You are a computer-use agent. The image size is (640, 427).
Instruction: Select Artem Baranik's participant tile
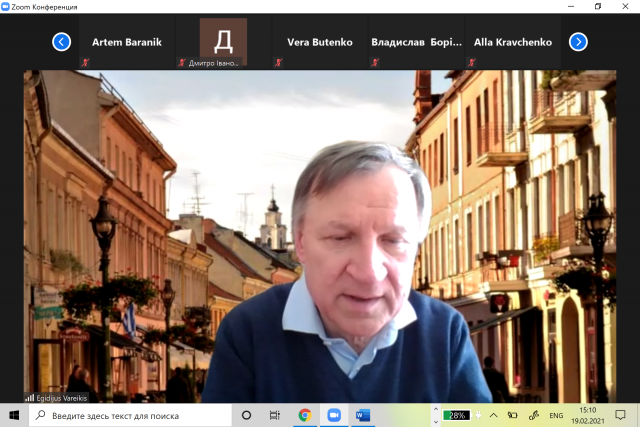tap(126, 42)
